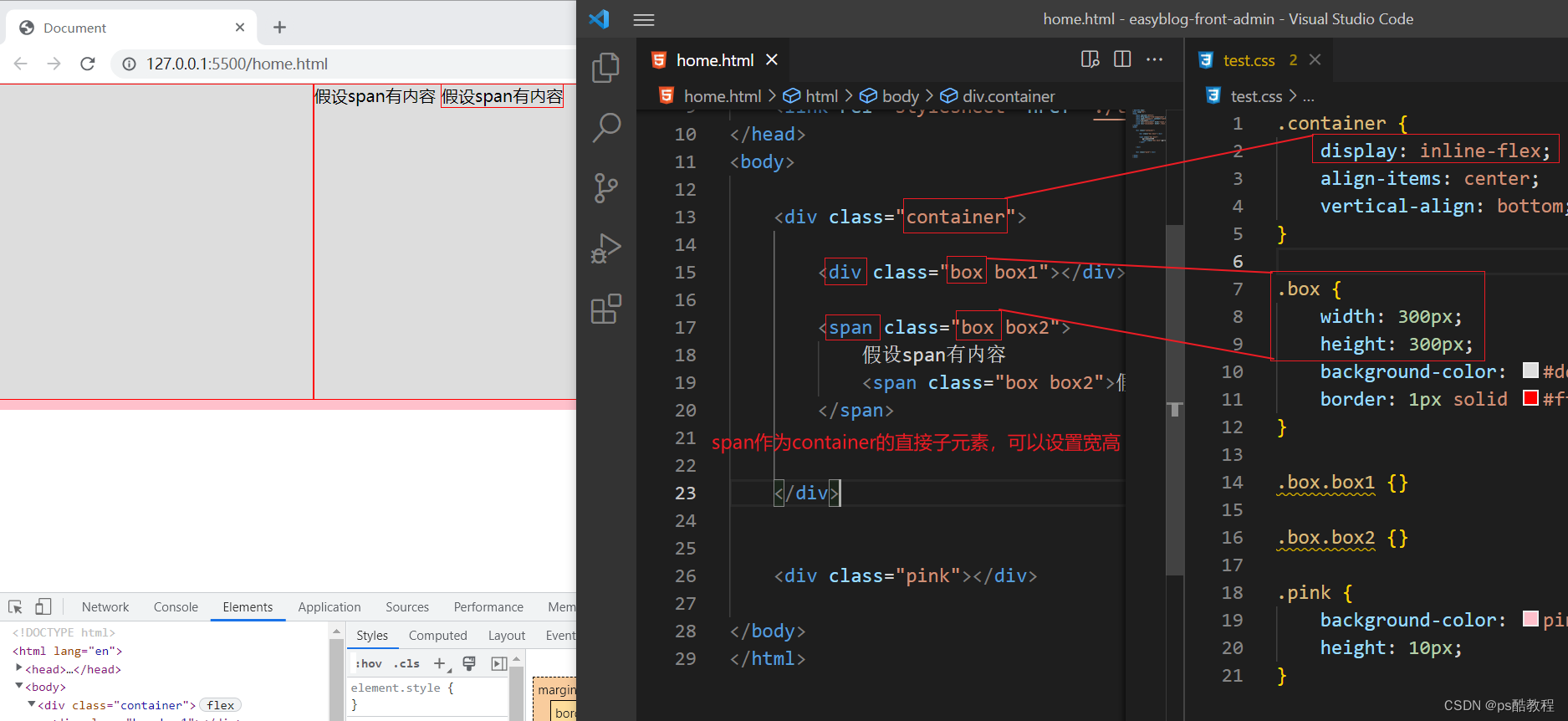Toggle the flex badge on container div
1568x721 pixels.
pyautogui.click(x=221, y=705)
